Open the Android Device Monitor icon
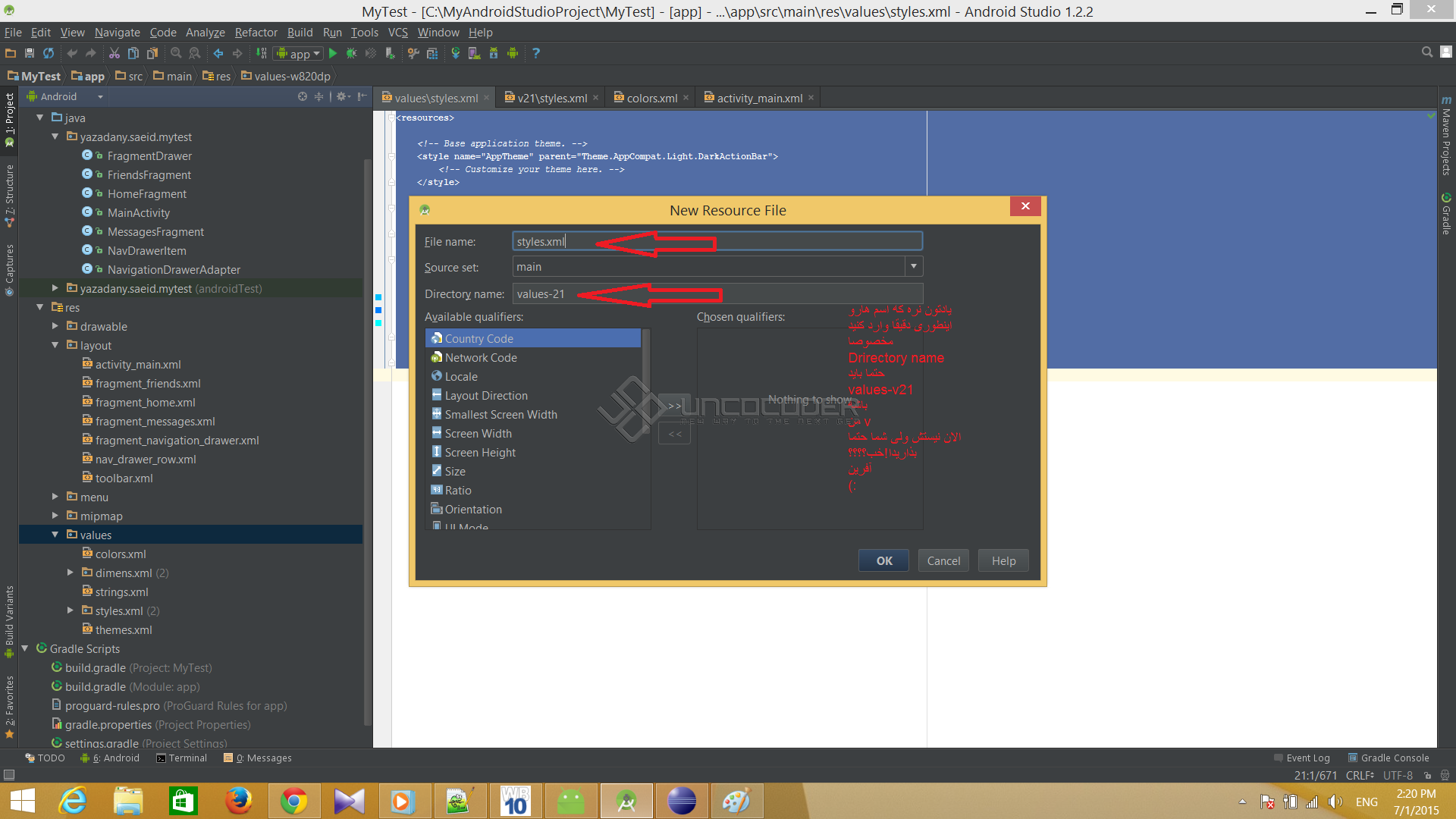The width and height of the screenshot is (1456, 819). point(513,53)
